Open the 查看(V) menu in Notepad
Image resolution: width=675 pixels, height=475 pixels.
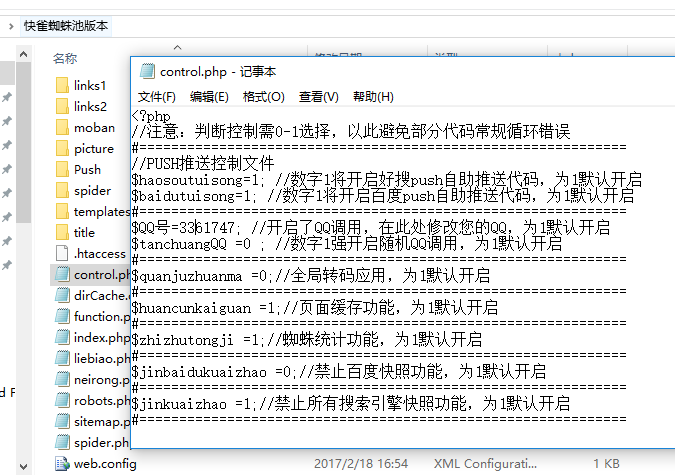pos(319,97)
